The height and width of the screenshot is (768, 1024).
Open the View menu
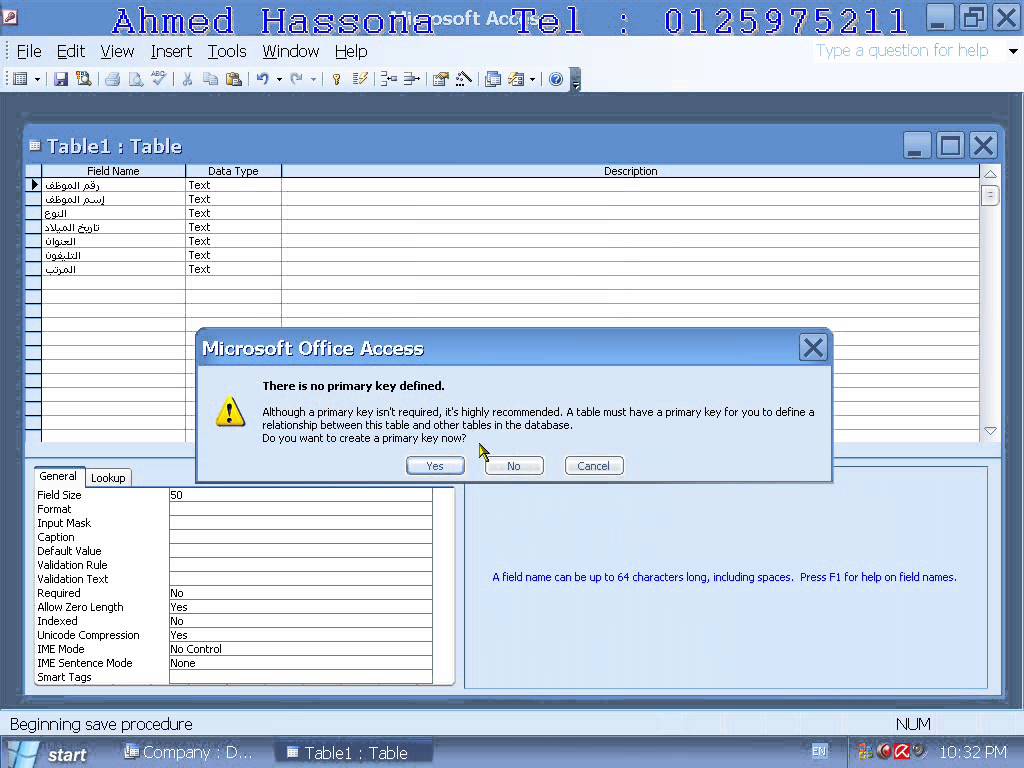click(117, 51)
